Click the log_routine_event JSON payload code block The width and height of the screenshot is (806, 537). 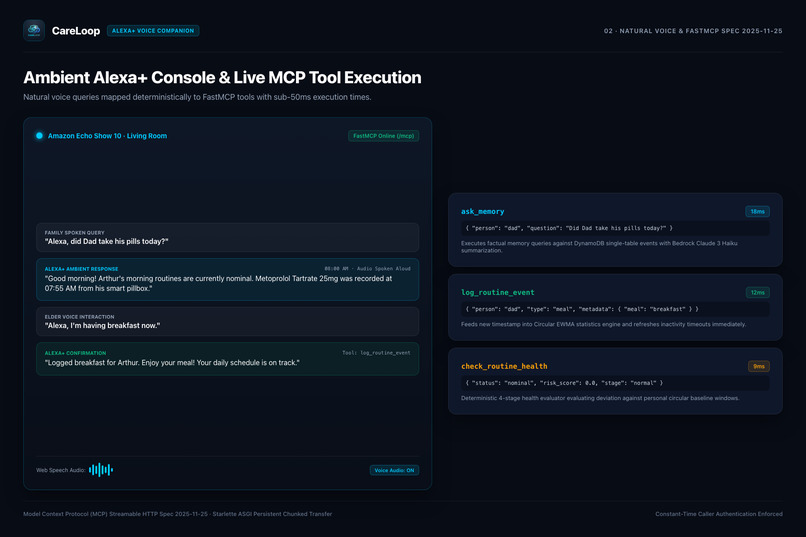coord(615,309)
